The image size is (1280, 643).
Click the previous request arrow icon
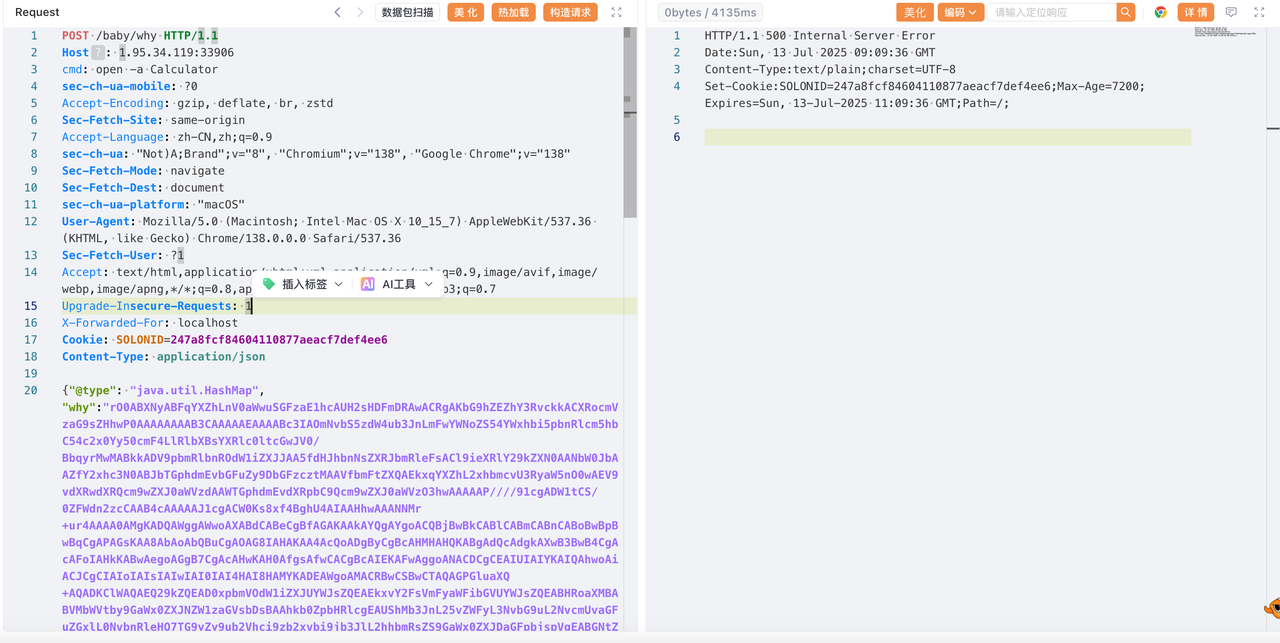tap(337, 12)
